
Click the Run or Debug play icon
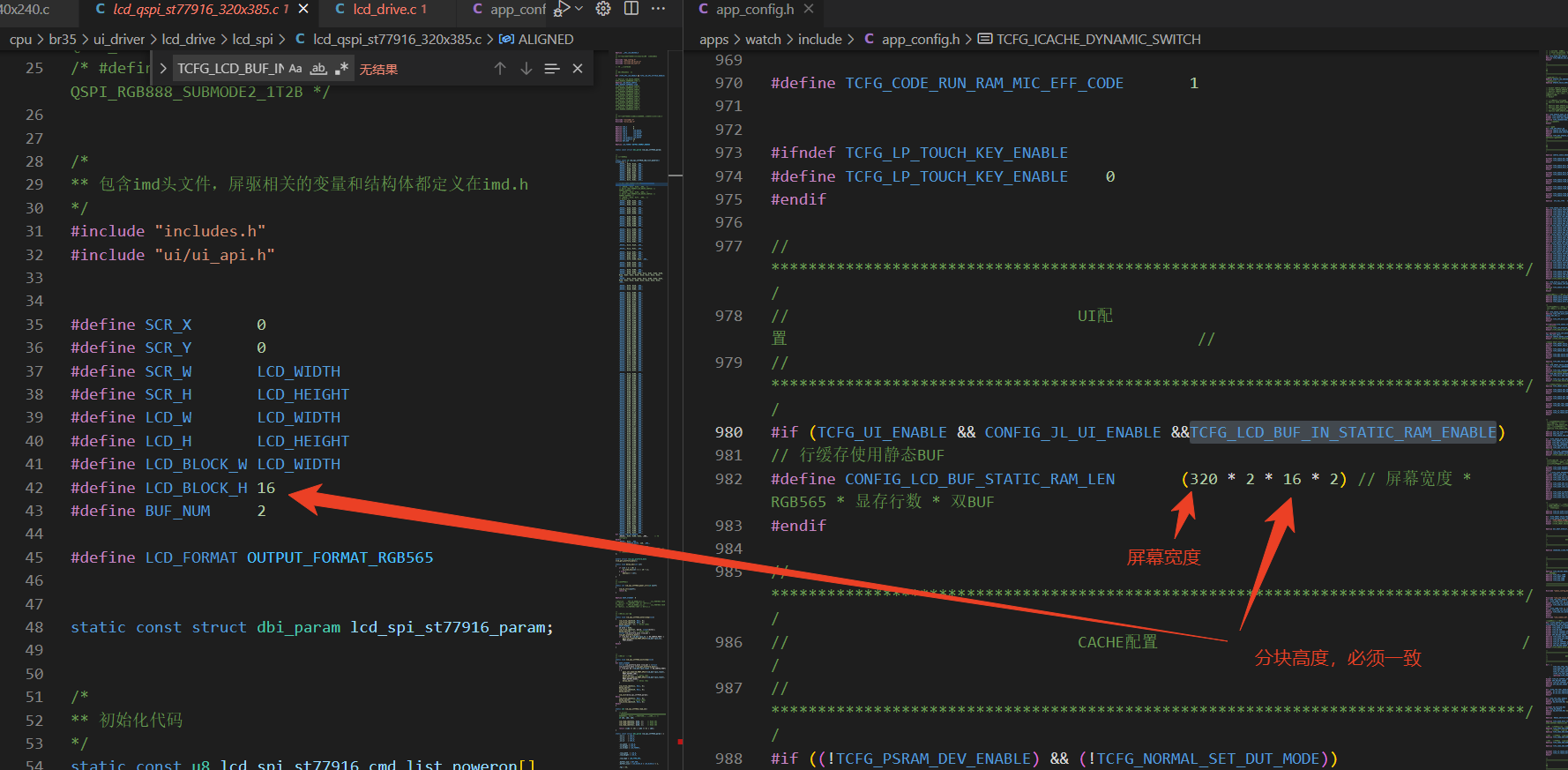[561, 9]
